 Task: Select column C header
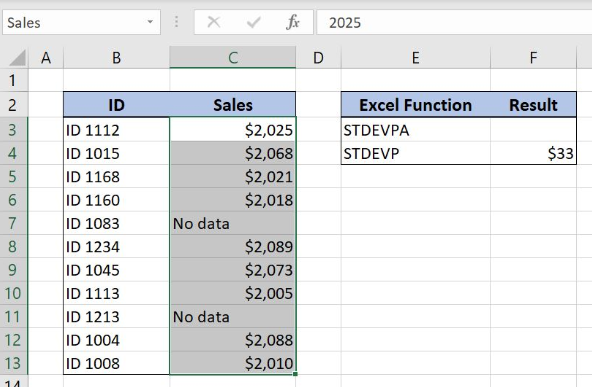[233, 58]
